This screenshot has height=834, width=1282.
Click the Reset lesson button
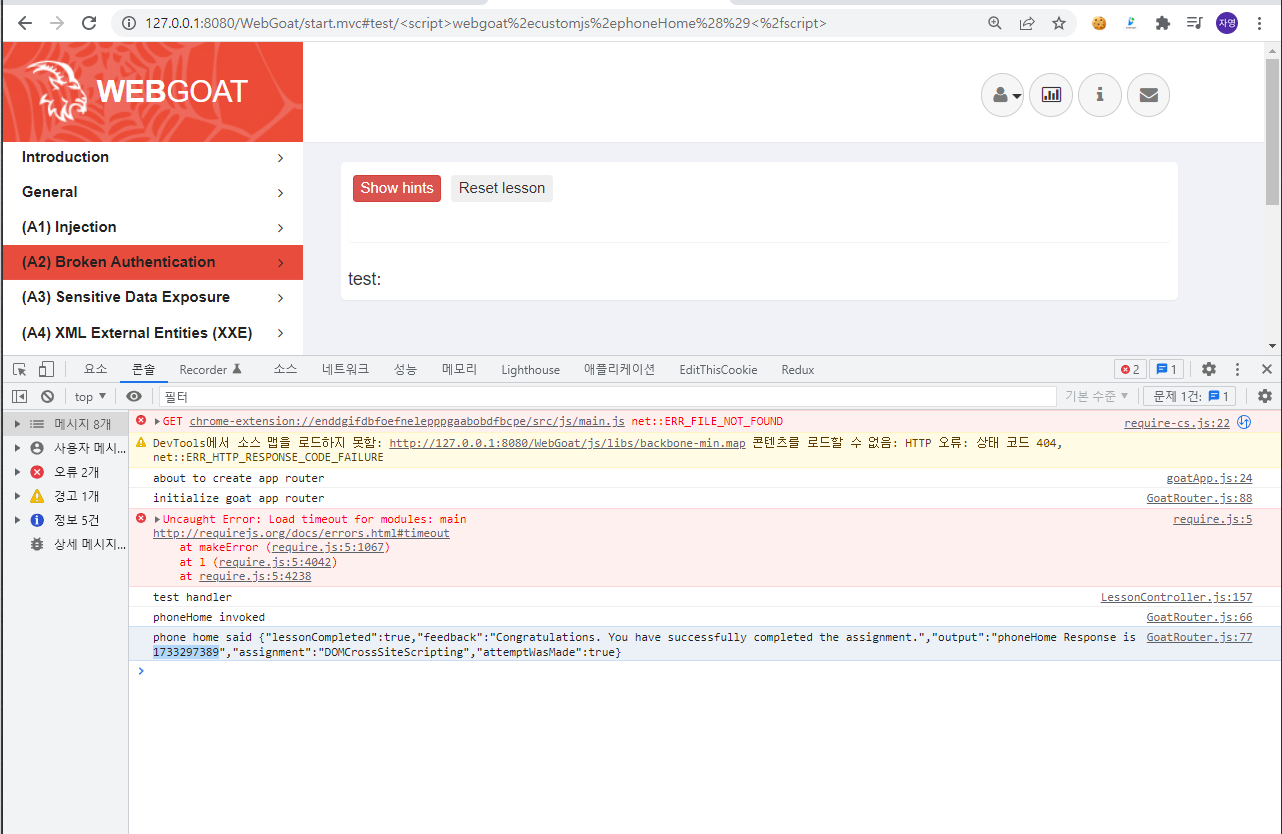[502, 188]
